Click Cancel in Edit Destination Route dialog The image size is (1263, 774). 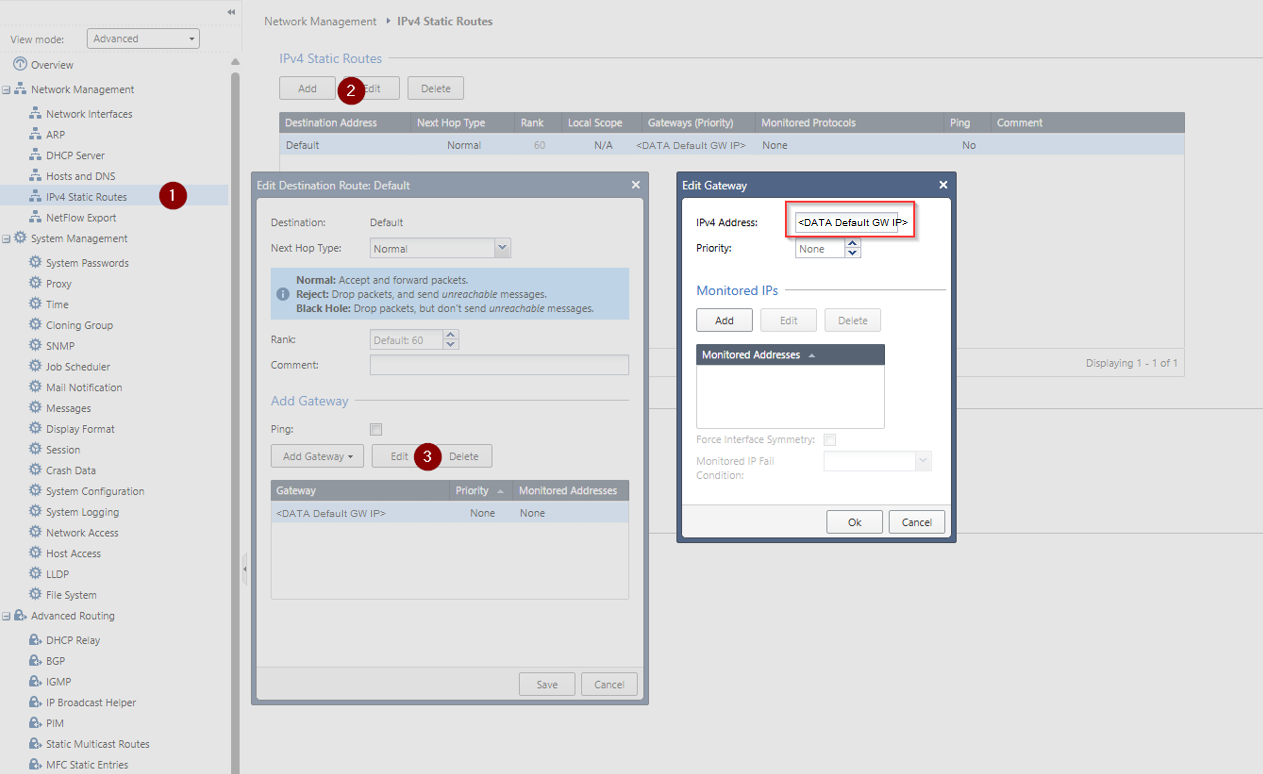609,684
